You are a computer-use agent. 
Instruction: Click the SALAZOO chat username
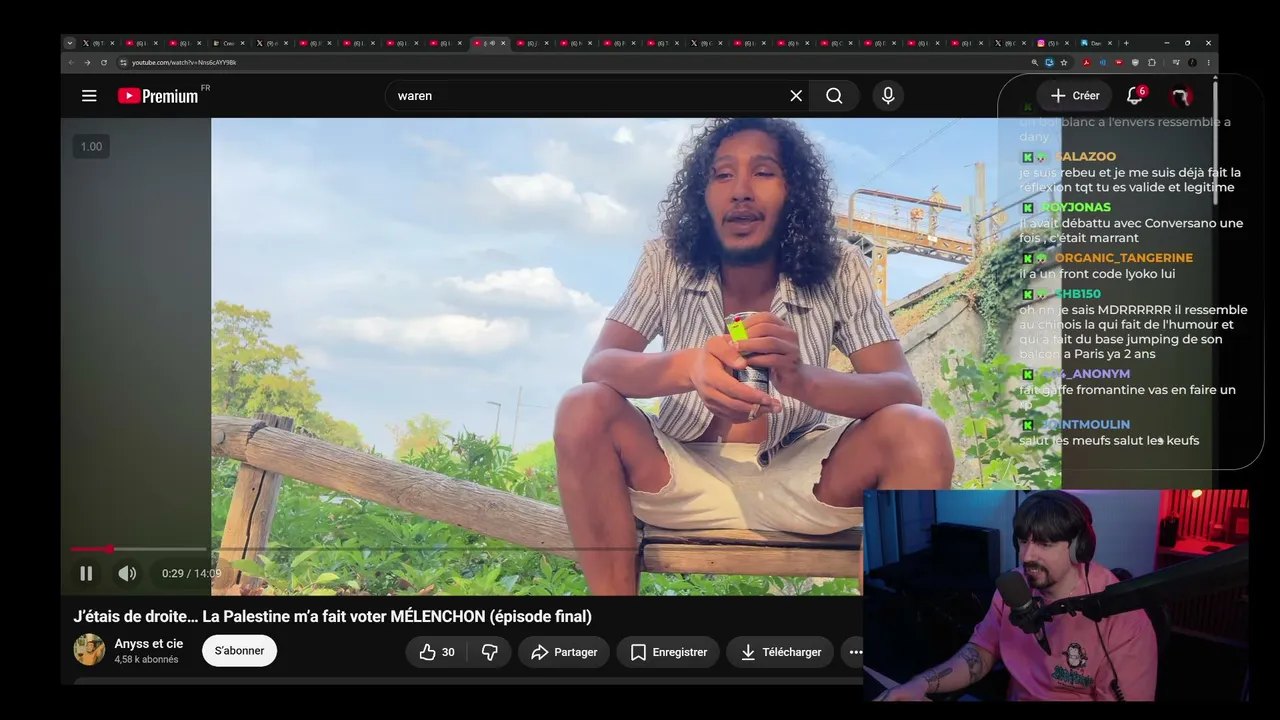pyautogui.click(x=1085, y=157)
